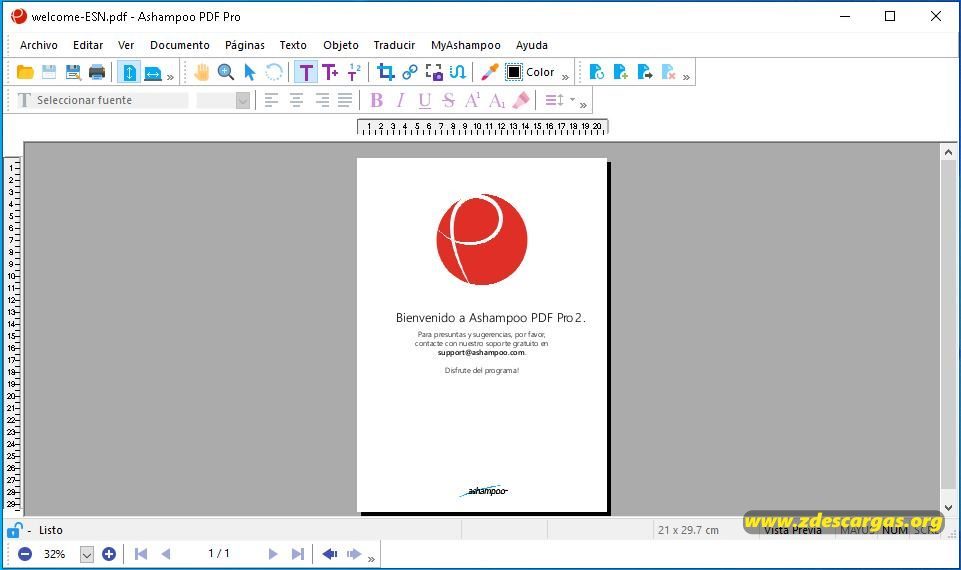Expand the view toolbar overflow chevron
The width and height of the screenshot is (961, 570).
click(170, 77)
